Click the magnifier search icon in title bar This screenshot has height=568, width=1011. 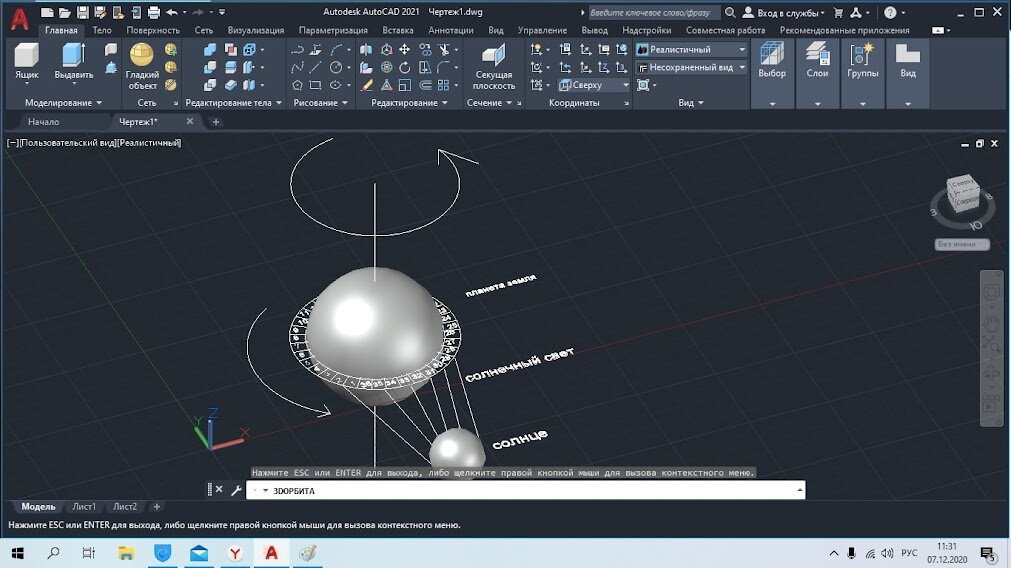(x=730, y=12)
